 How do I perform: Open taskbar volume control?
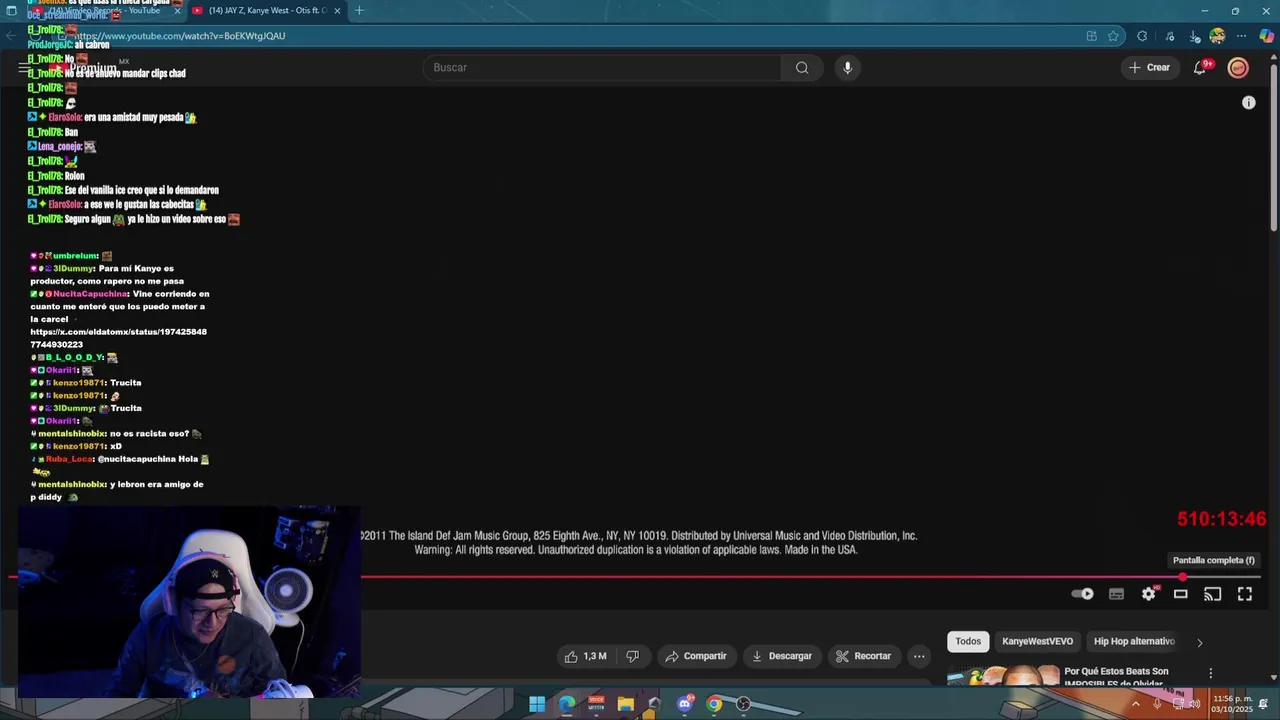(x=1194, y=704)
